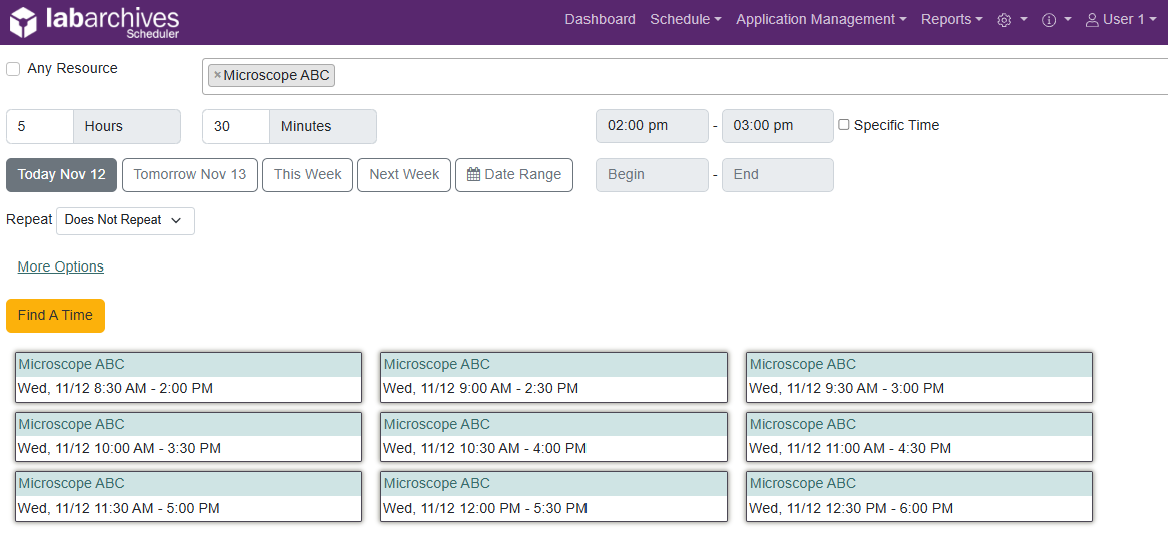Open the info circle help menu
The height and width of the screenshot is (534, 1168).
click(1055, 20)
